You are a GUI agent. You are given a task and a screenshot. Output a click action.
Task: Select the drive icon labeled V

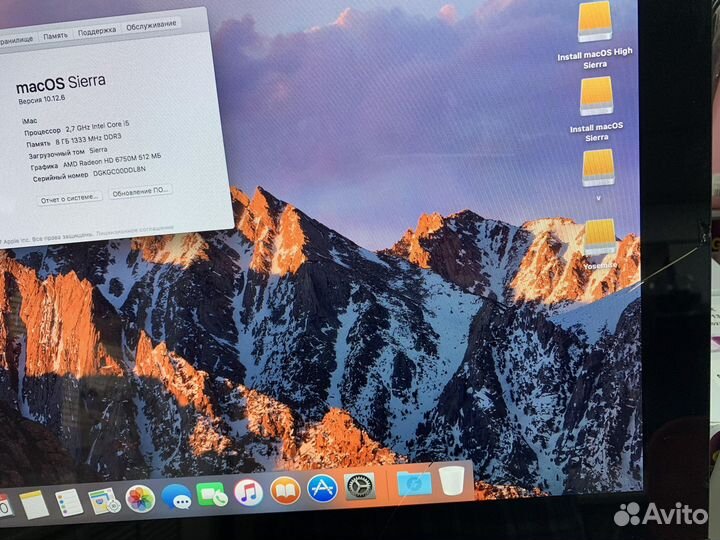tap(598, 169)
